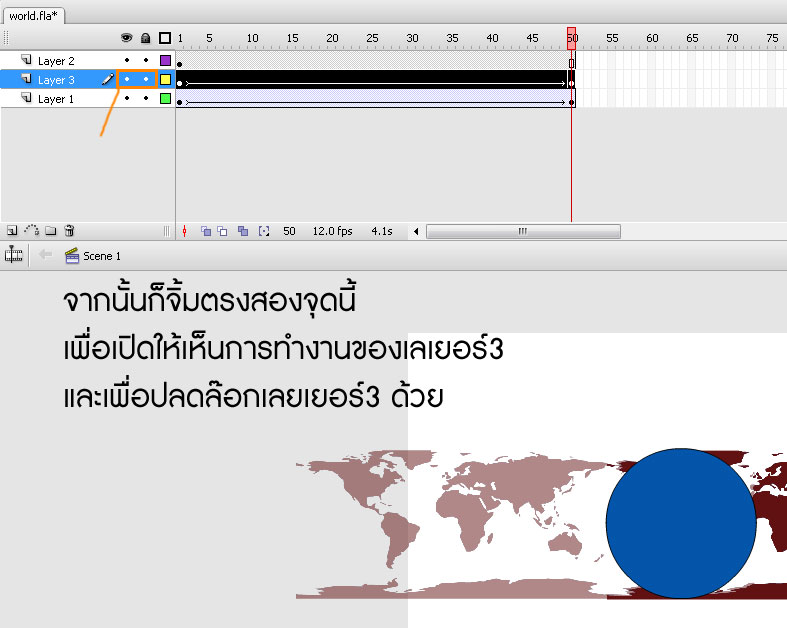Click Layer 1 green outline color swatch

(x=165, y=98)
